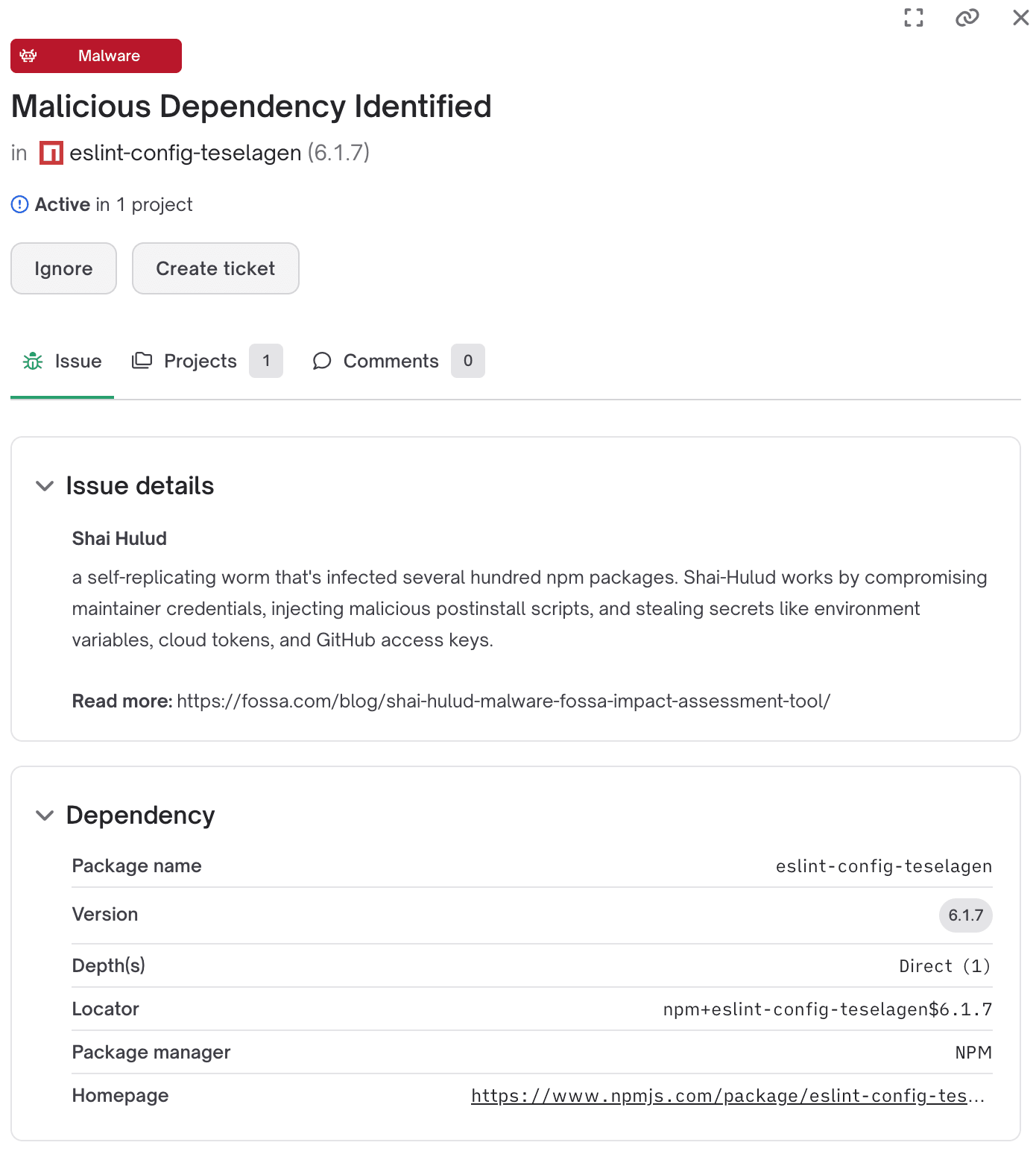Copy the issue link using the chain icon
Viewport: 1036px width, 1154px height.
[967, 18]
